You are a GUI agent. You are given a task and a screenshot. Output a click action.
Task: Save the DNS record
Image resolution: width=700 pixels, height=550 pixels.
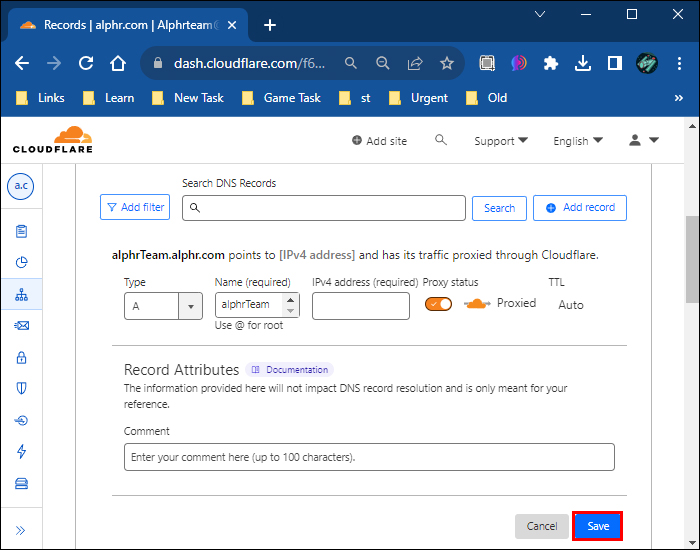click(598, 526)
